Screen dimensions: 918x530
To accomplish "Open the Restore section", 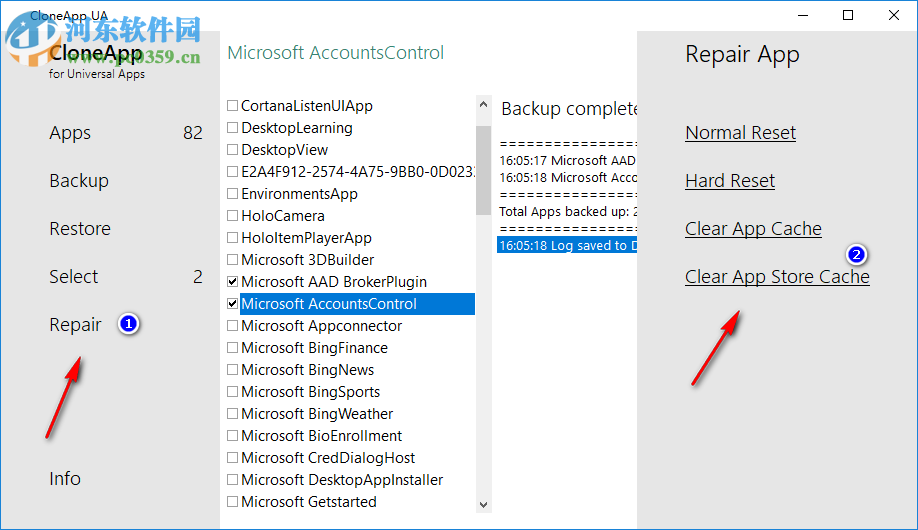I will [x=80, y=229].
